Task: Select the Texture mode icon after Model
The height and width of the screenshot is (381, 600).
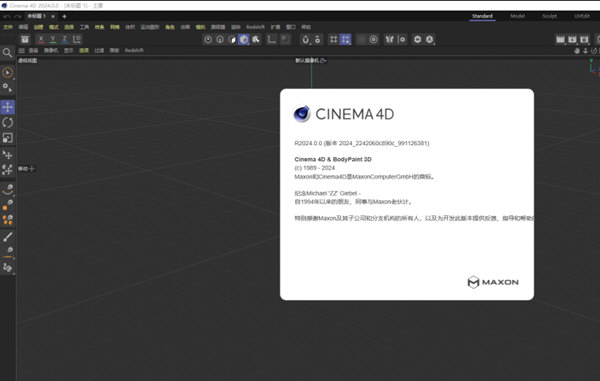Action: point(256,39)
